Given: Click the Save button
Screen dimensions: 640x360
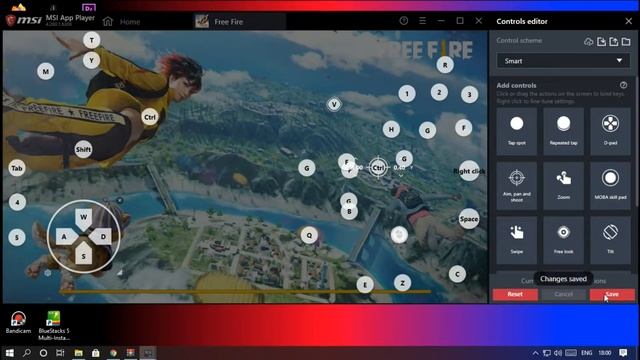Looking at the screenshot, I should click(x=612, y=294).
